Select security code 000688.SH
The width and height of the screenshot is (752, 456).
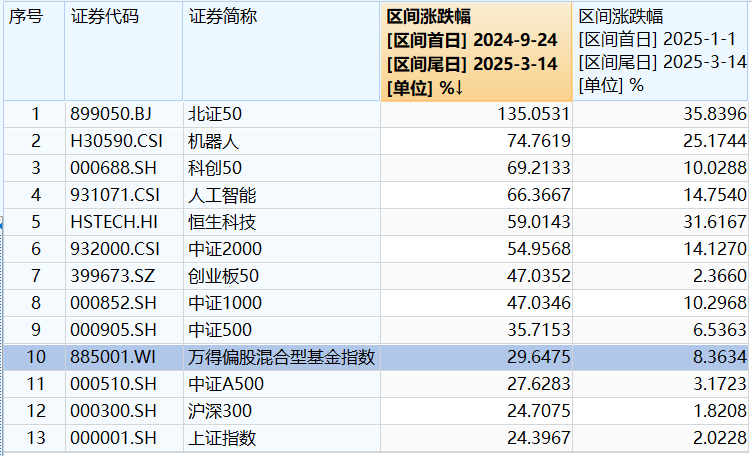(113, 168)
